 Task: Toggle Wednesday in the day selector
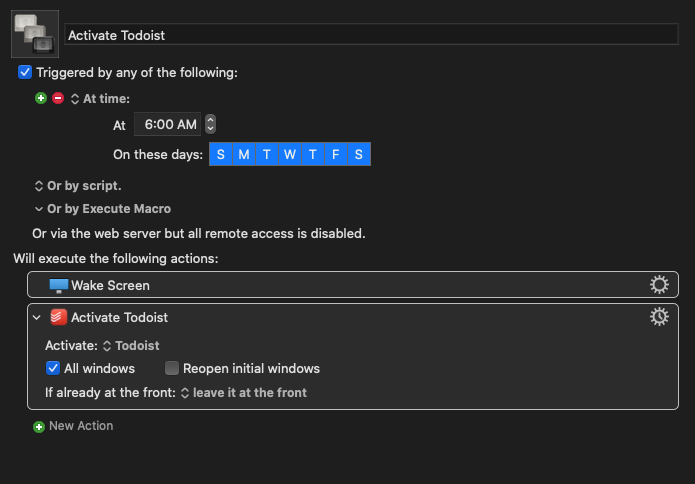290,154
